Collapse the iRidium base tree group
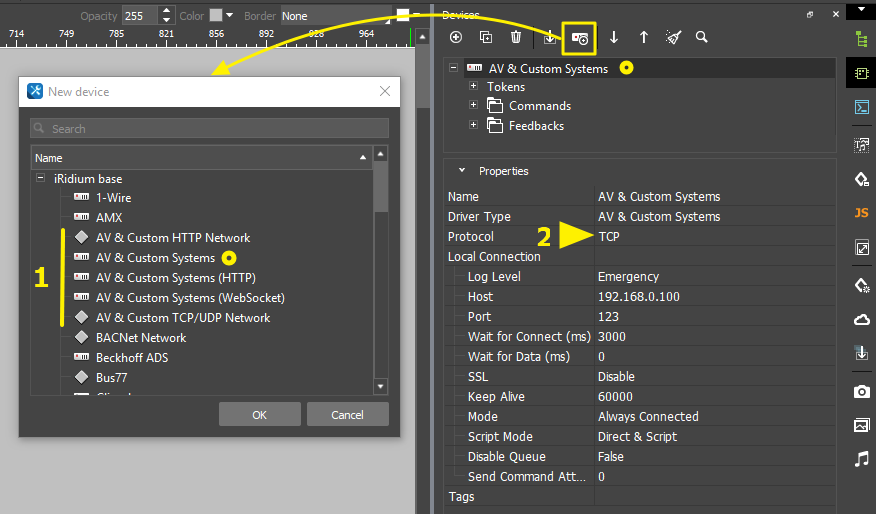Viewport: 876px width, 514px height. [x=41, y=178]
